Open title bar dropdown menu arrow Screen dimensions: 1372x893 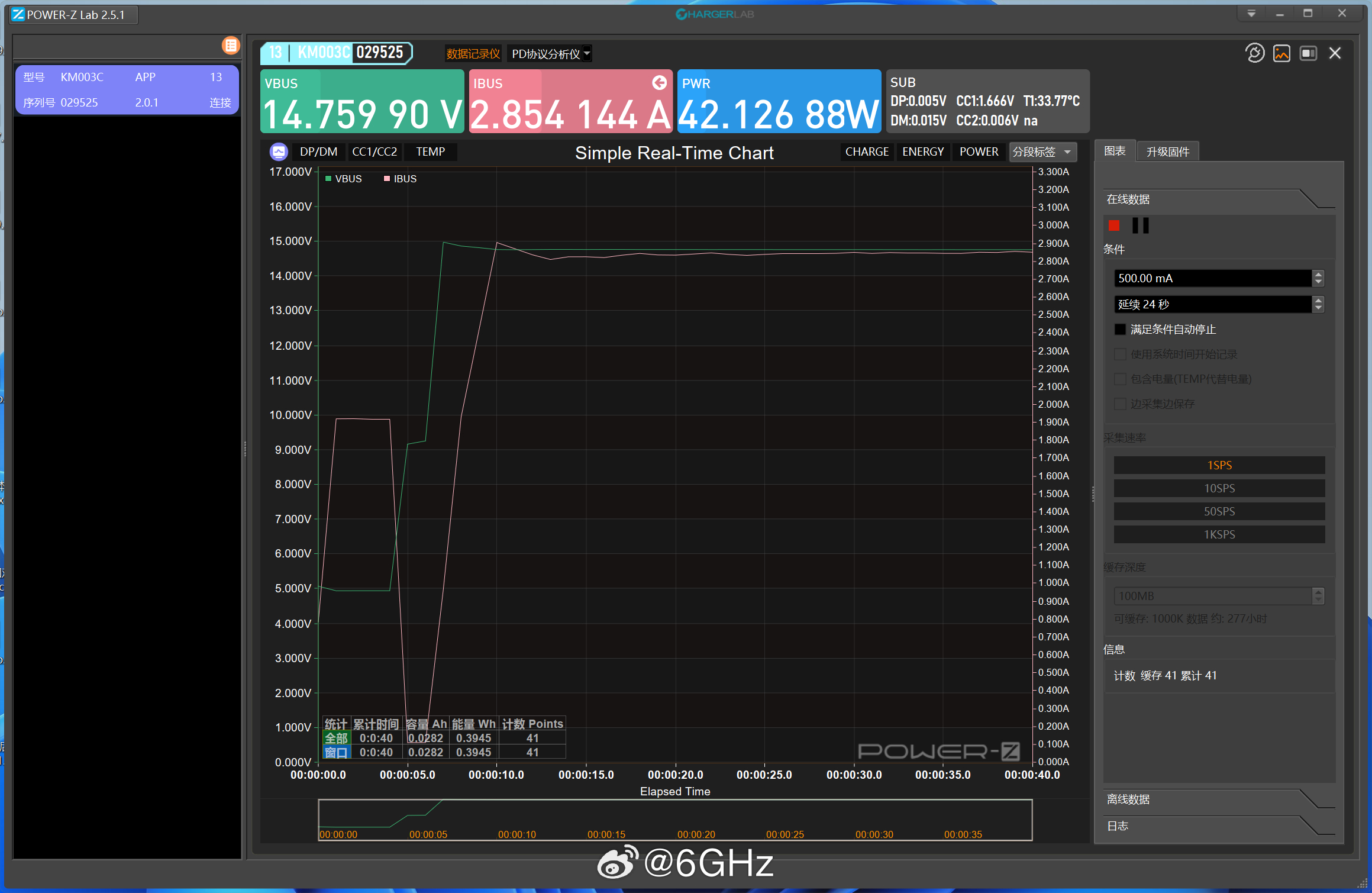coord(1251,14)
